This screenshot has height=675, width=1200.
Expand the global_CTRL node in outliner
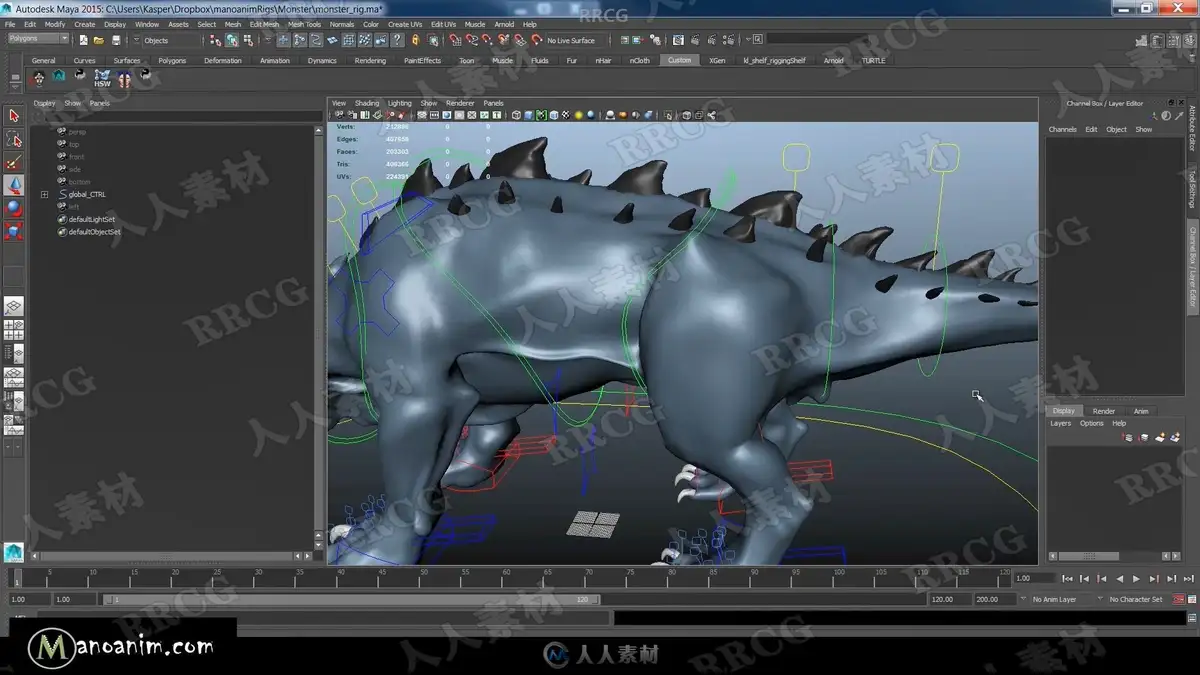44,194
